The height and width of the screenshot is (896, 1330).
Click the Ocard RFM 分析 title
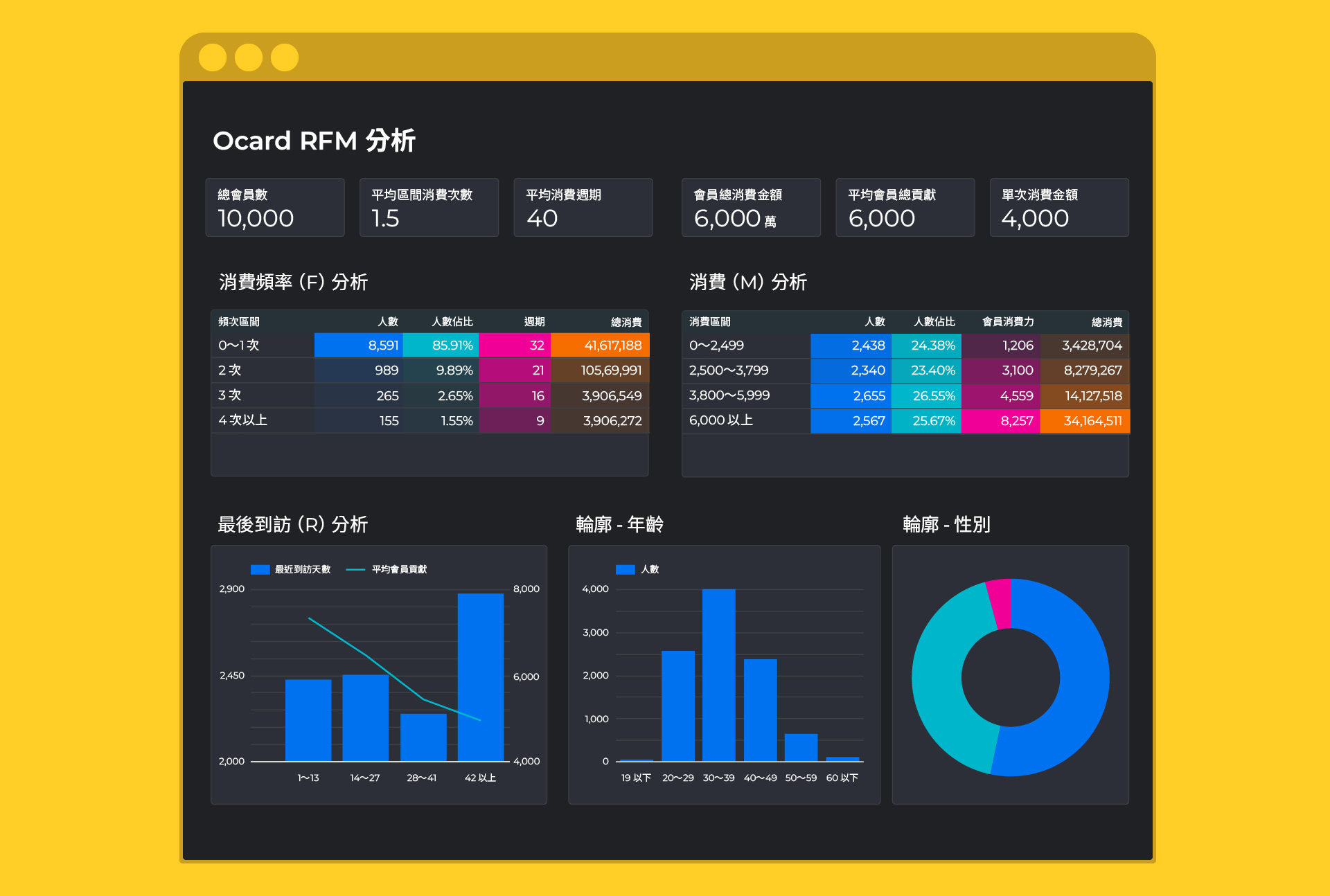(x=314, y=141)
